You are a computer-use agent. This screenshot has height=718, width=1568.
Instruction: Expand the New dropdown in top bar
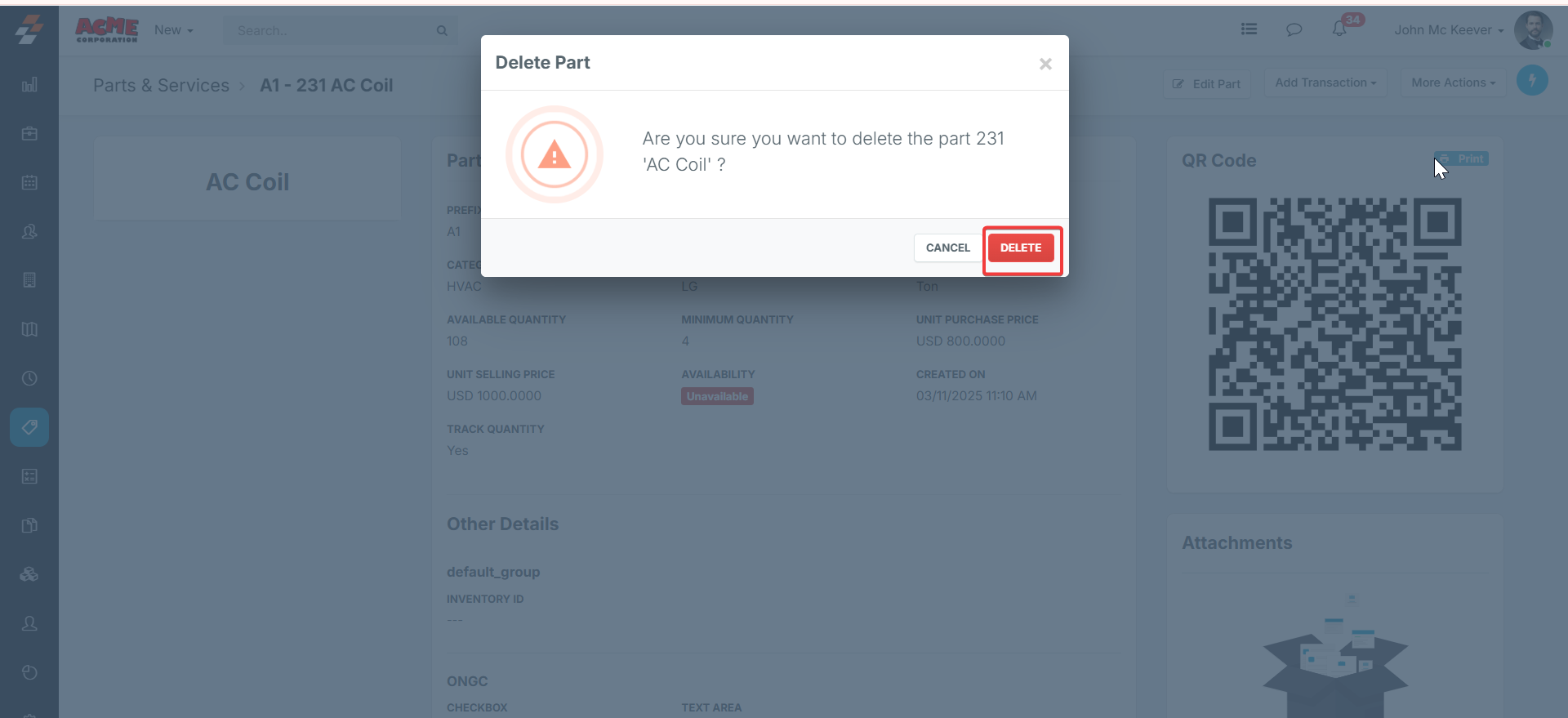173,30
